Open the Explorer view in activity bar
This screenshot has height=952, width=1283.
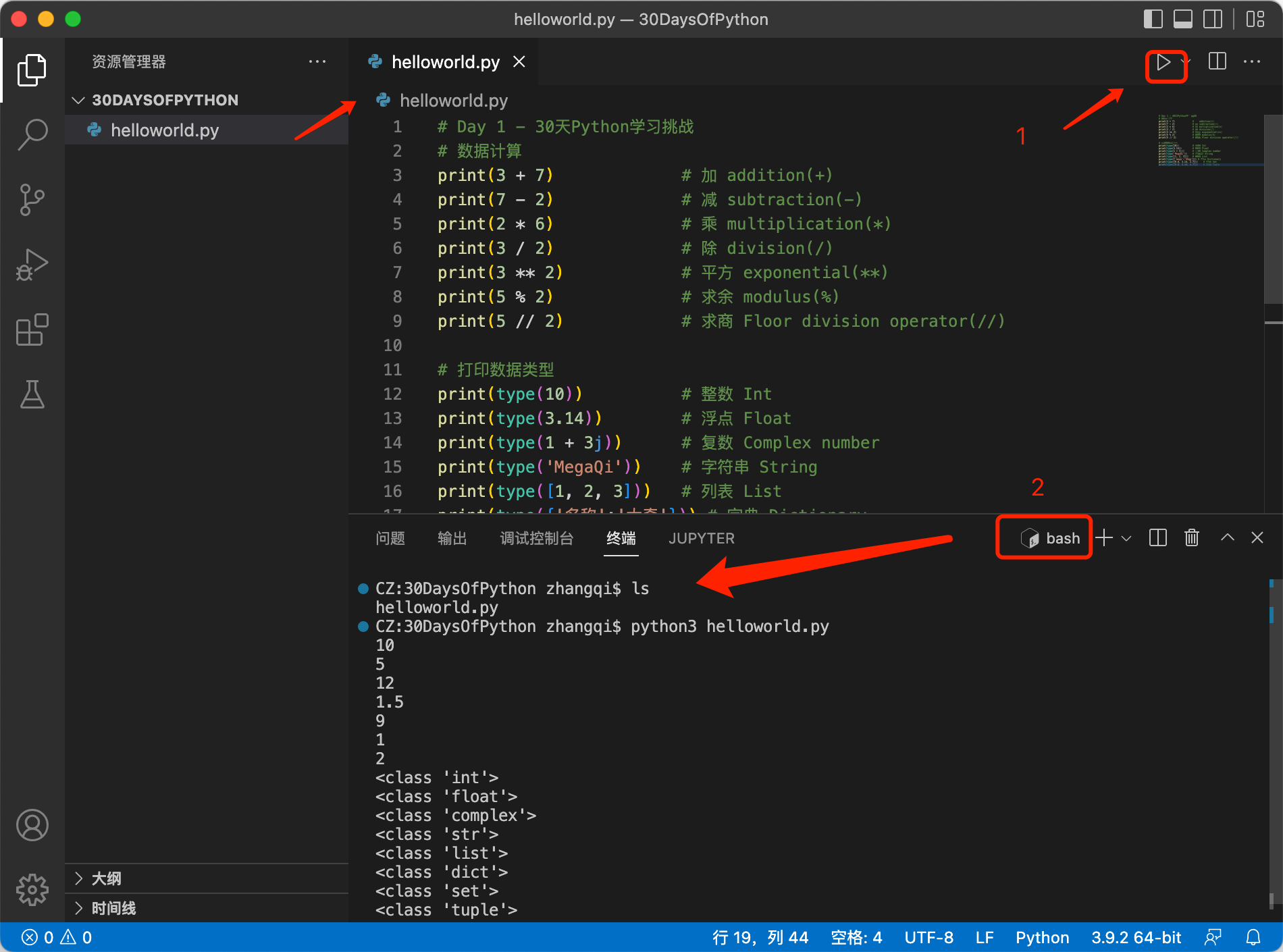pos(32,70)
